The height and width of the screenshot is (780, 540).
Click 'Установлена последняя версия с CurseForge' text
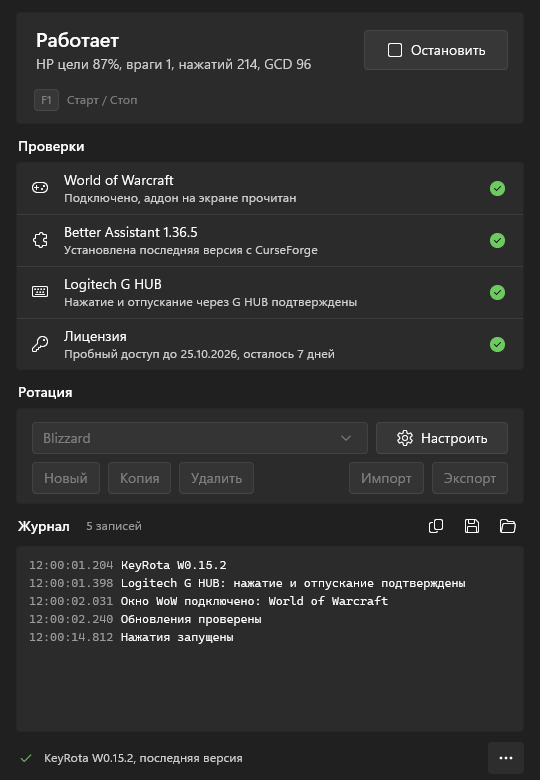pos(191,250)
